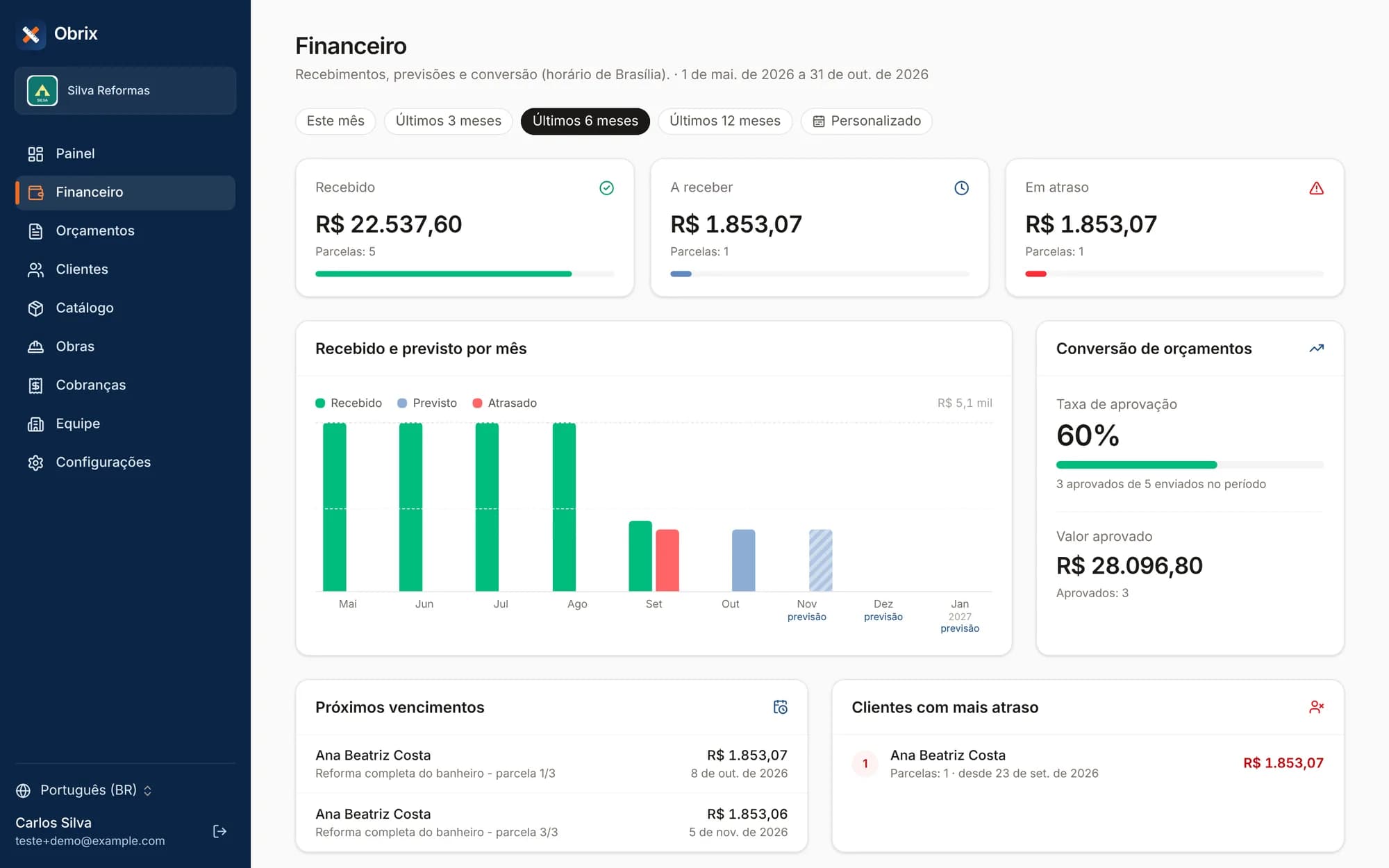Open Painel from the sidebar
1389x868 pixels.
point(125,153)
